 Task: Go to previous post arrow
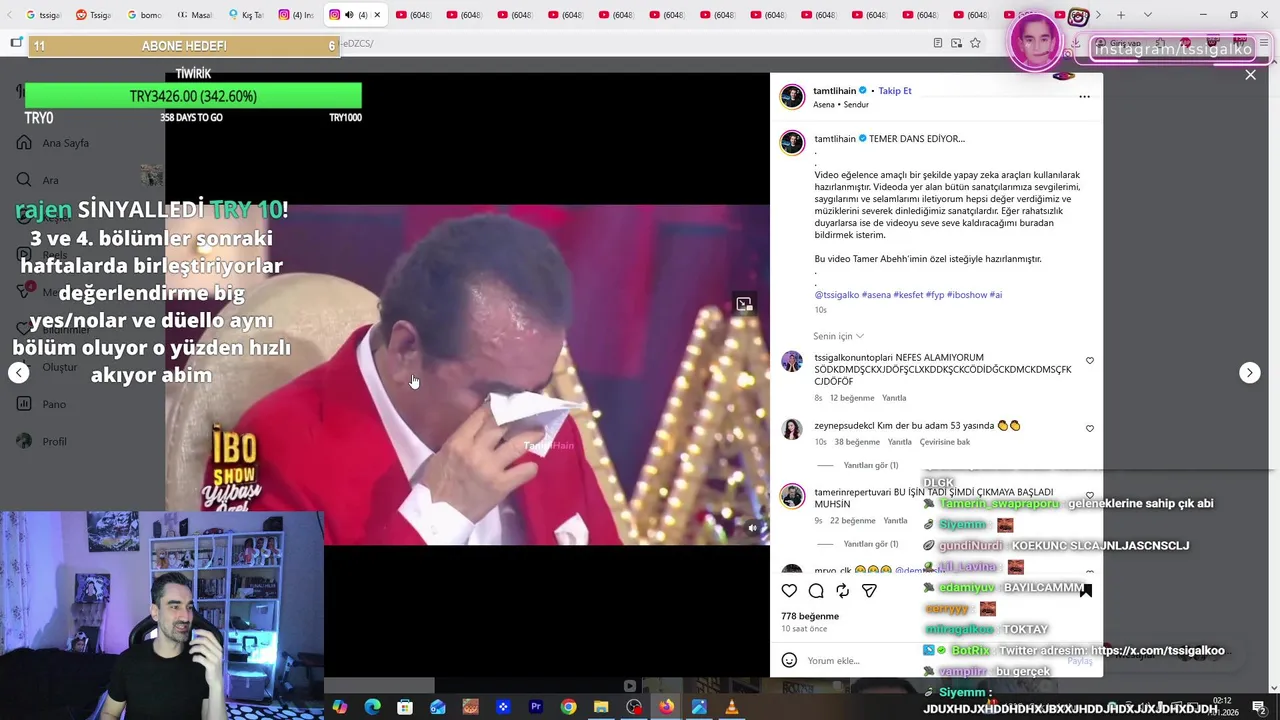pyautogui.click(x=19, y=373)
